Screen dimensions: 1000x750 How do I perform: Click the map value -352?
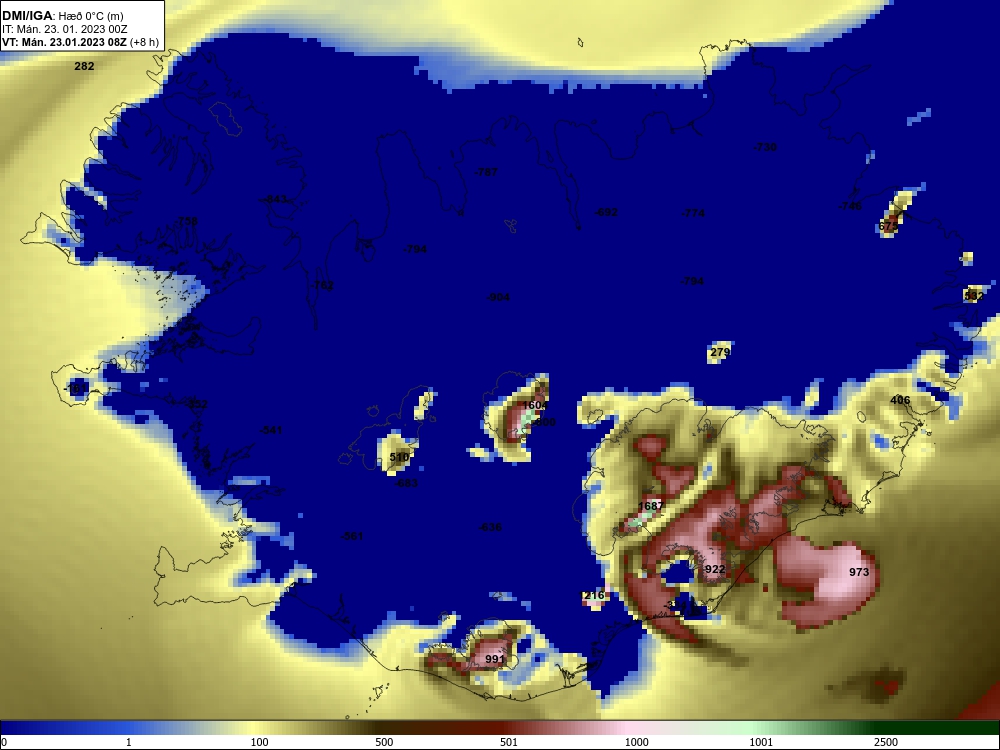(x=196, y=404)
